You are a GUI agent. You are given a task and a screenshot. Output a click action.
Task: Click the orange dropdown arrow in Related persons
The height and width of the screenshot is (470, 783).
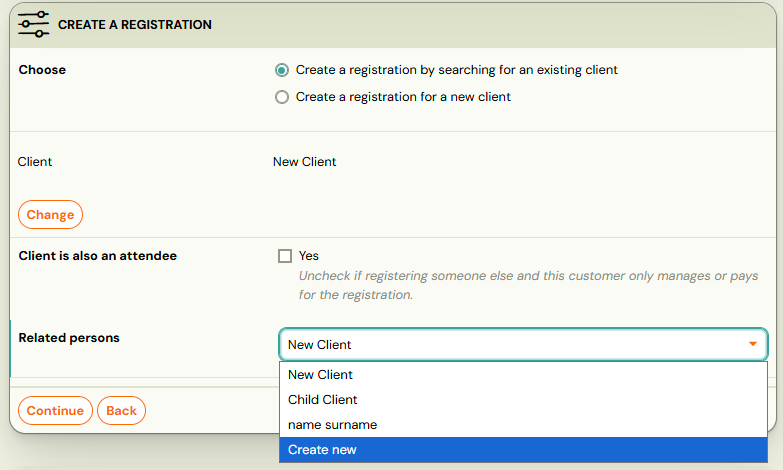pos(753,344)
